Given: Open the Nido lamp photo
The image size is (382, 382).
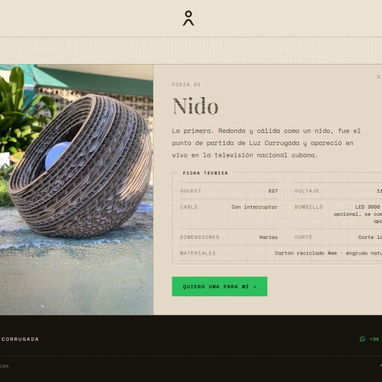Looking at the screenshot, I should pos(76,189).
